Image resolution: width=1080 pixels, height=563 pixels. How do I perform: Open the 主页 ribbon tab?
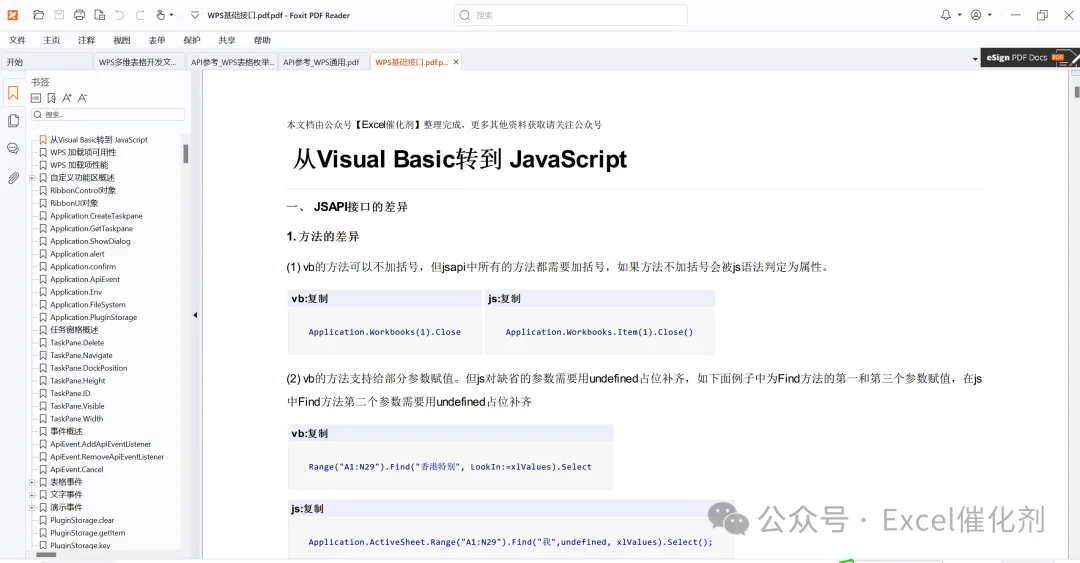[x=52, y=40]
